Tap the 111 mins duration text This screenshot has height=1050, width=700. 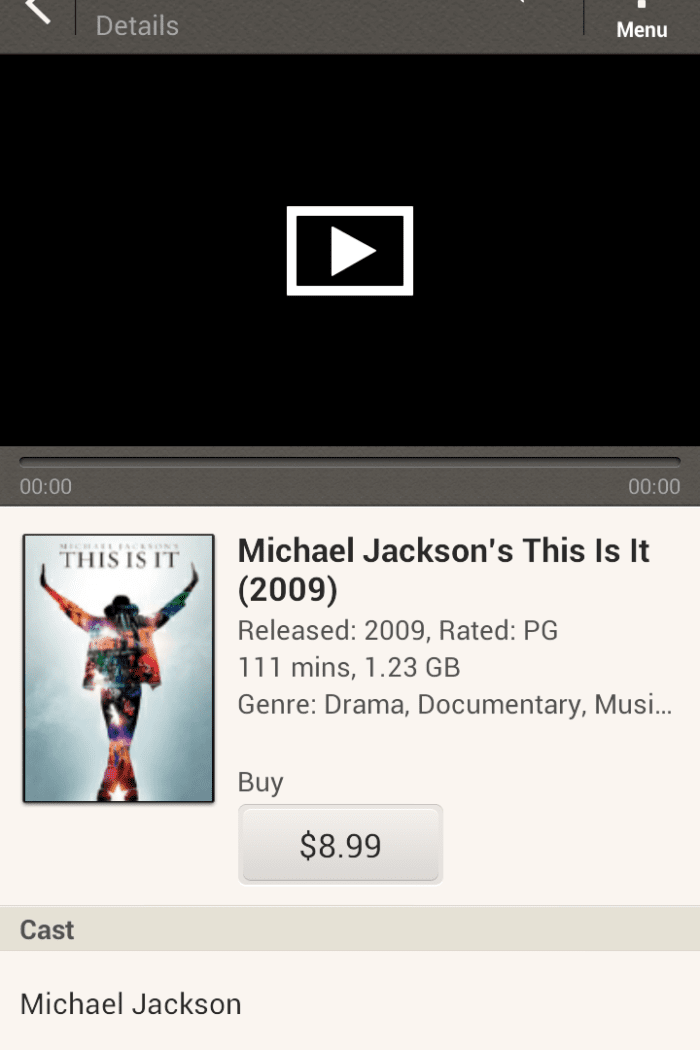294,668
